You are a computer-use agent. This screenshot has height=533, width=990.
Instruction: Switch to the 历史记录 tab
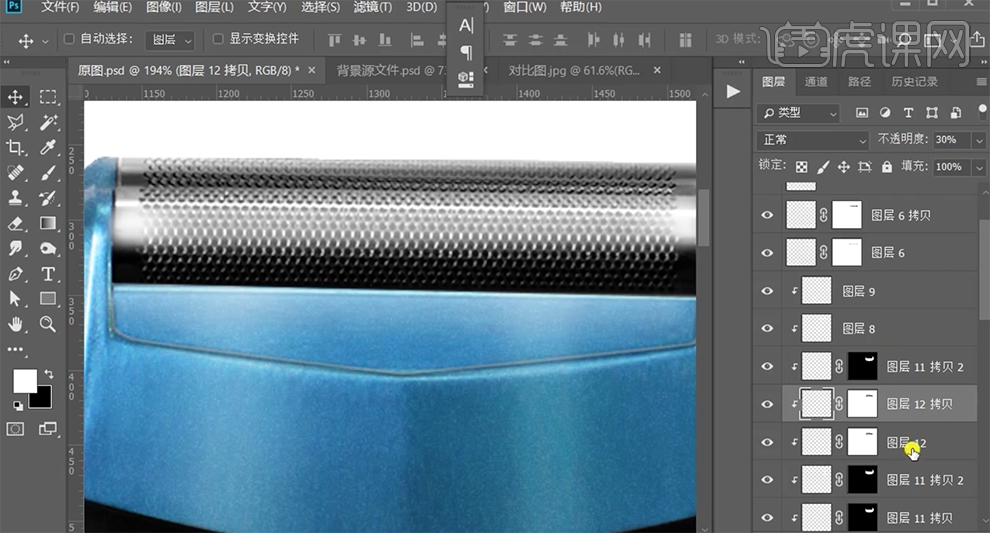pyautogui.click(x=914, y=81)
